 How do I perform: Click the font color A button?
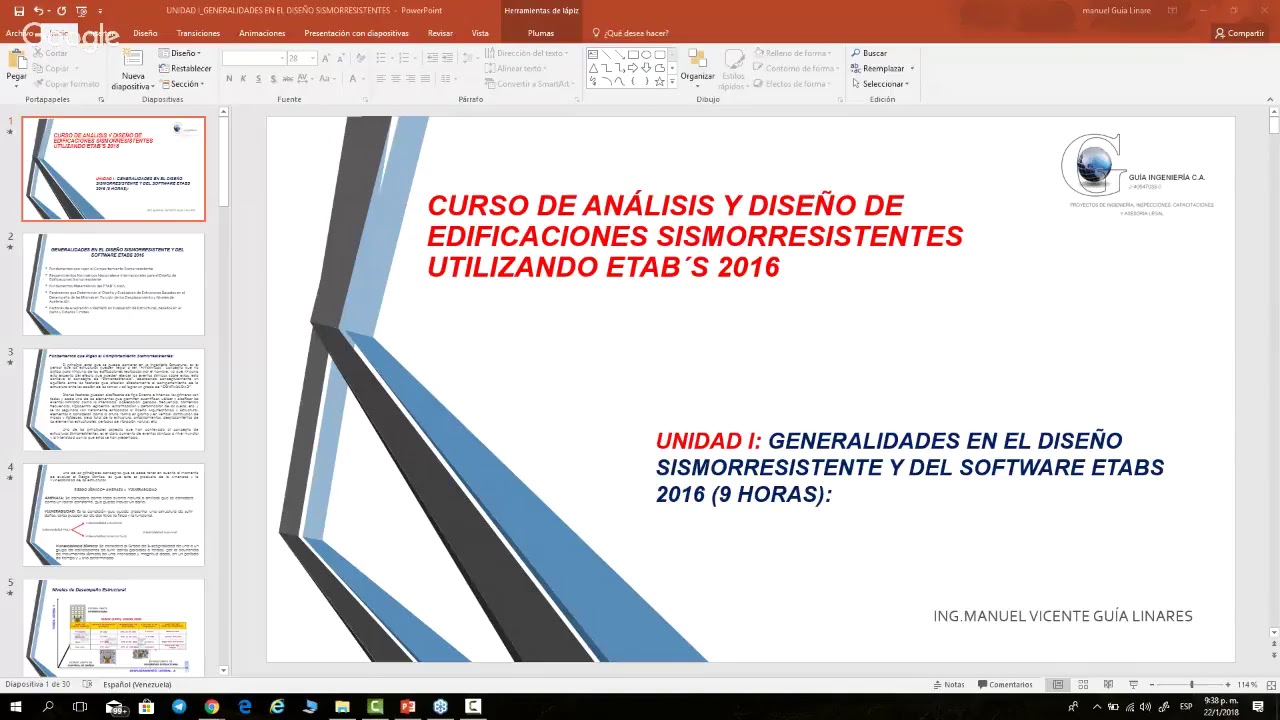point(354,79)
